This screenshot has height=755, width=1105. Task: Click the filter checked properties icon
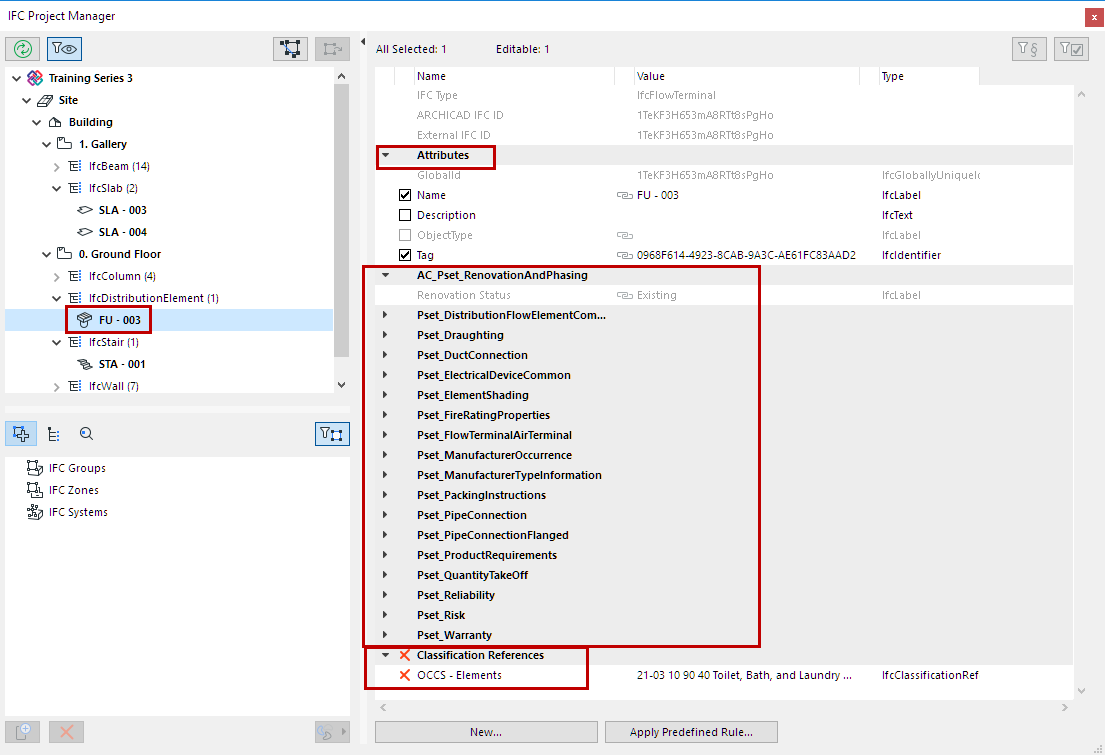pos(1071,49)
